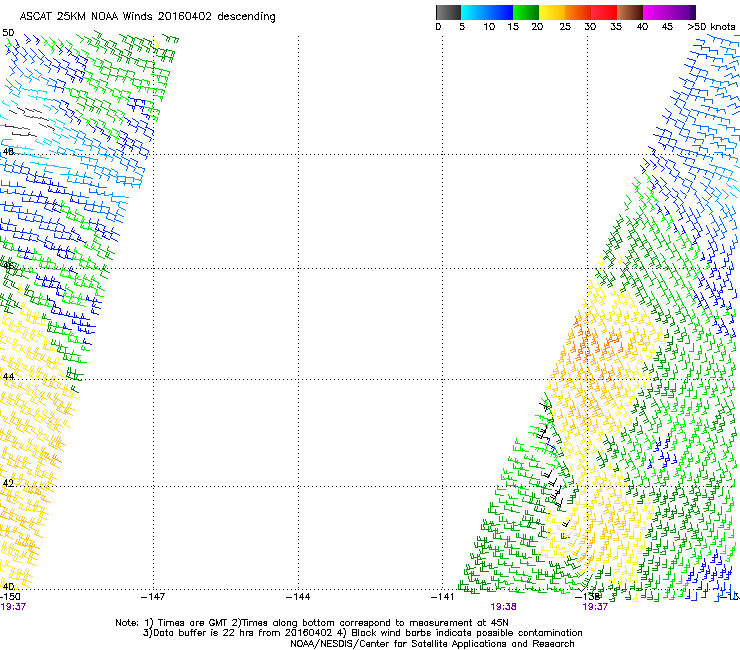740x650 pixels.
Task: Click legend tick label 40
Action: (x=642, y=27)
